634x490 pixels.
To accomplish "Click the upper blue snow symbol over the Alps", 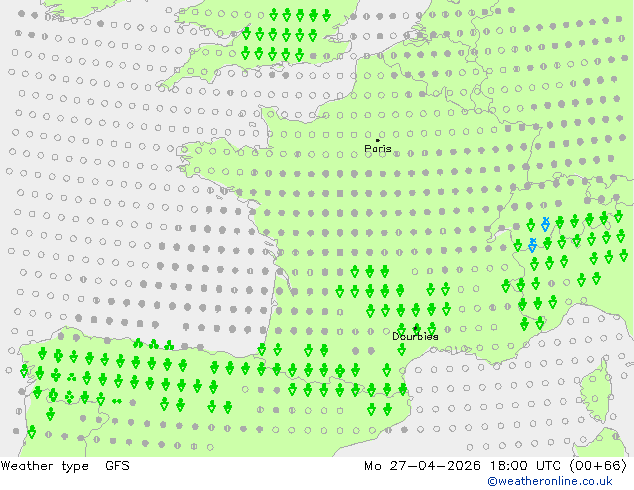I will tap(545, 224).
